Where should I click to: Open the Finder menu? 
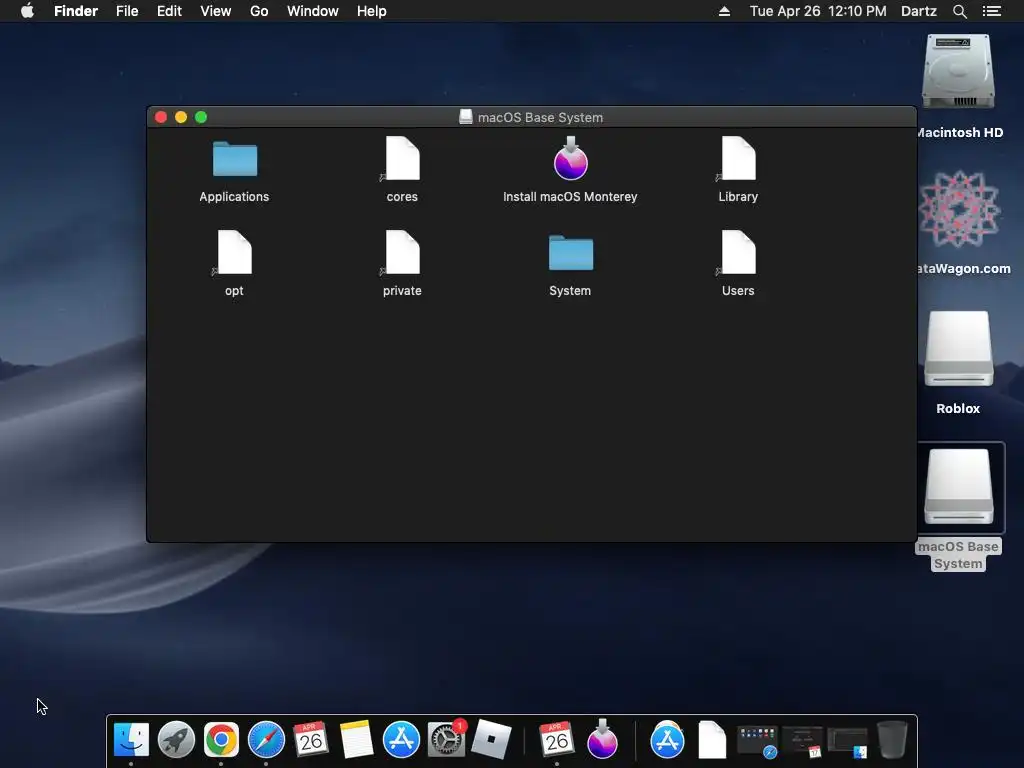point(76,11)
